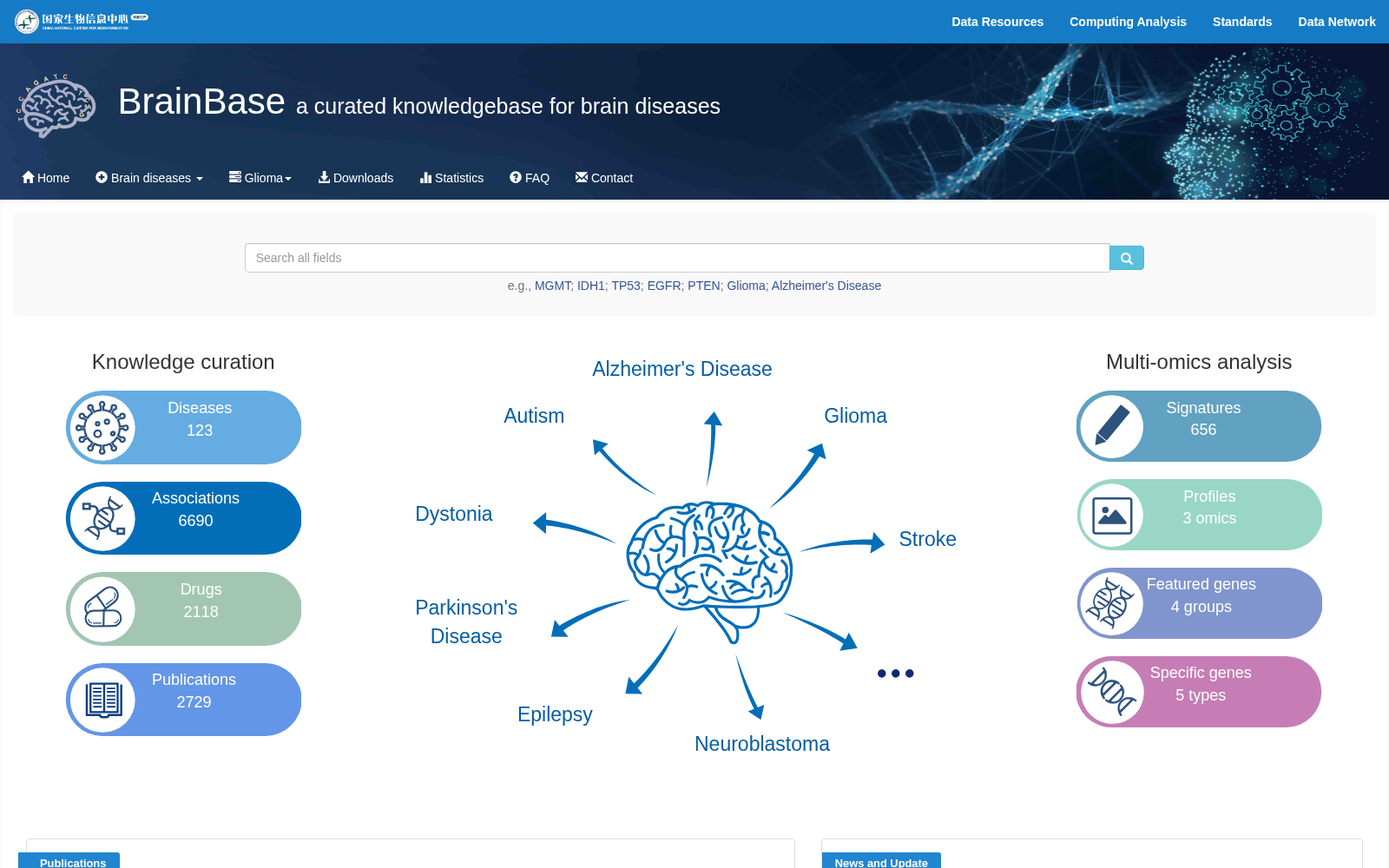Select Parkinson's Disease on the diagram
The height and width of the screenshot is (868, 1389).
[x=466, y=621]
